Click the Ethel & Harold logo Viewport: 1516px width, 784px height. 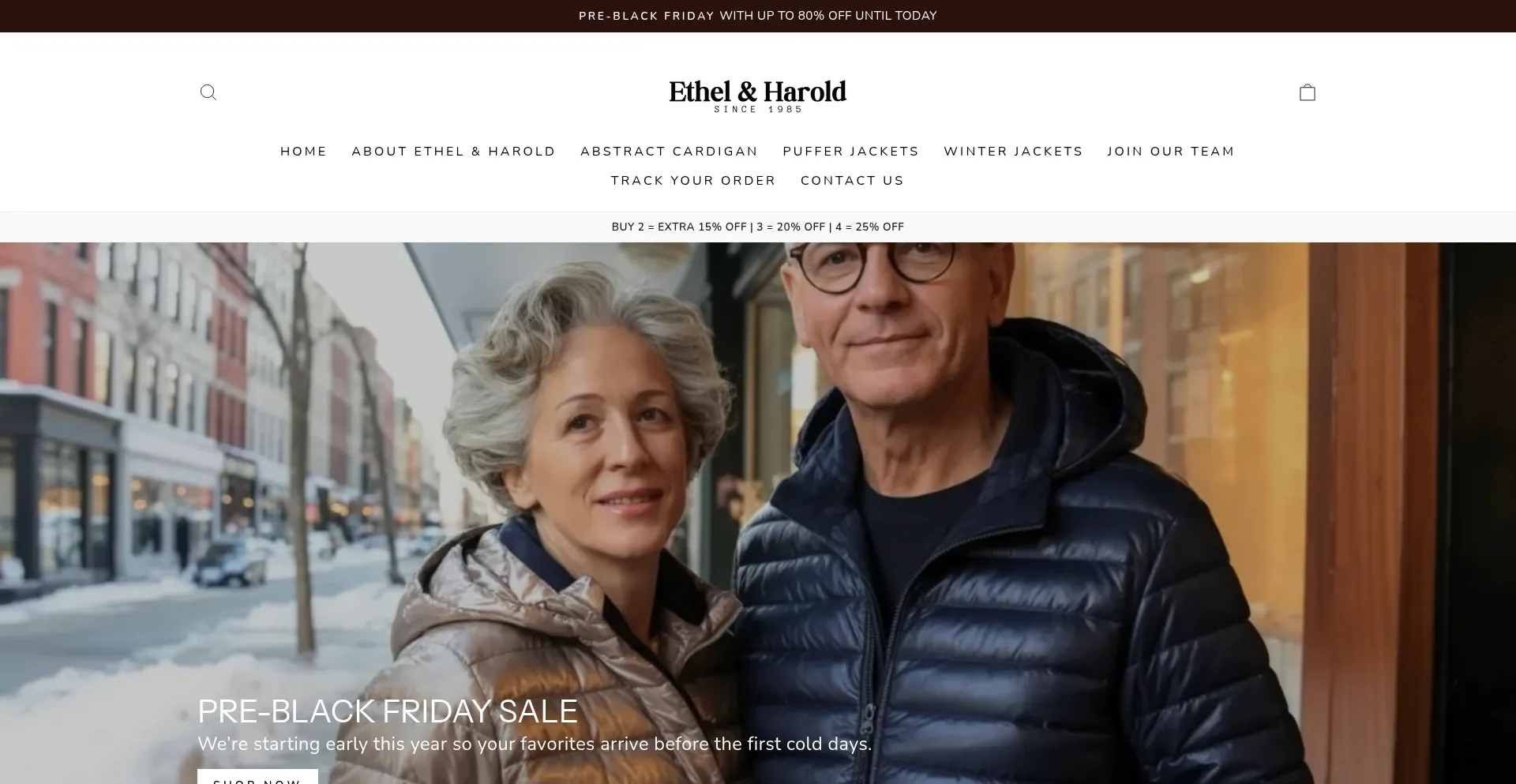[758, 96]
